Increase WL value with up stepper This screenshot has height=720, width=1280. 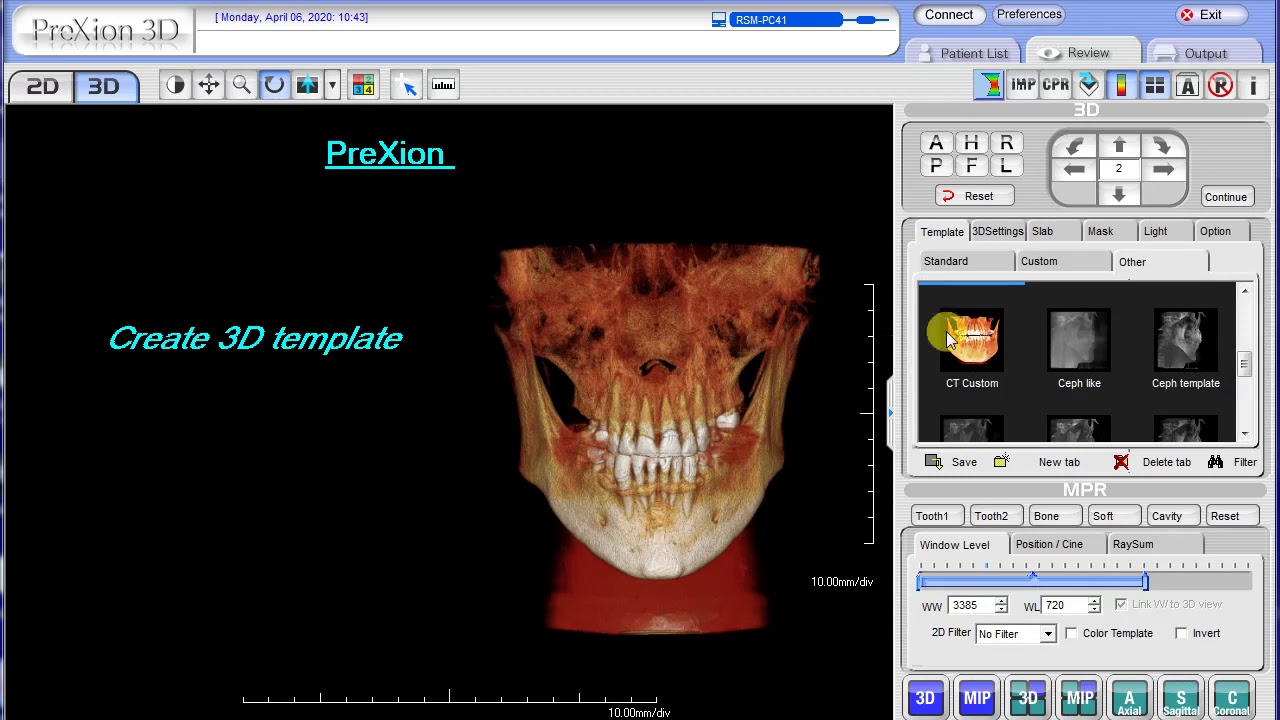click(x=1094, y=601)
